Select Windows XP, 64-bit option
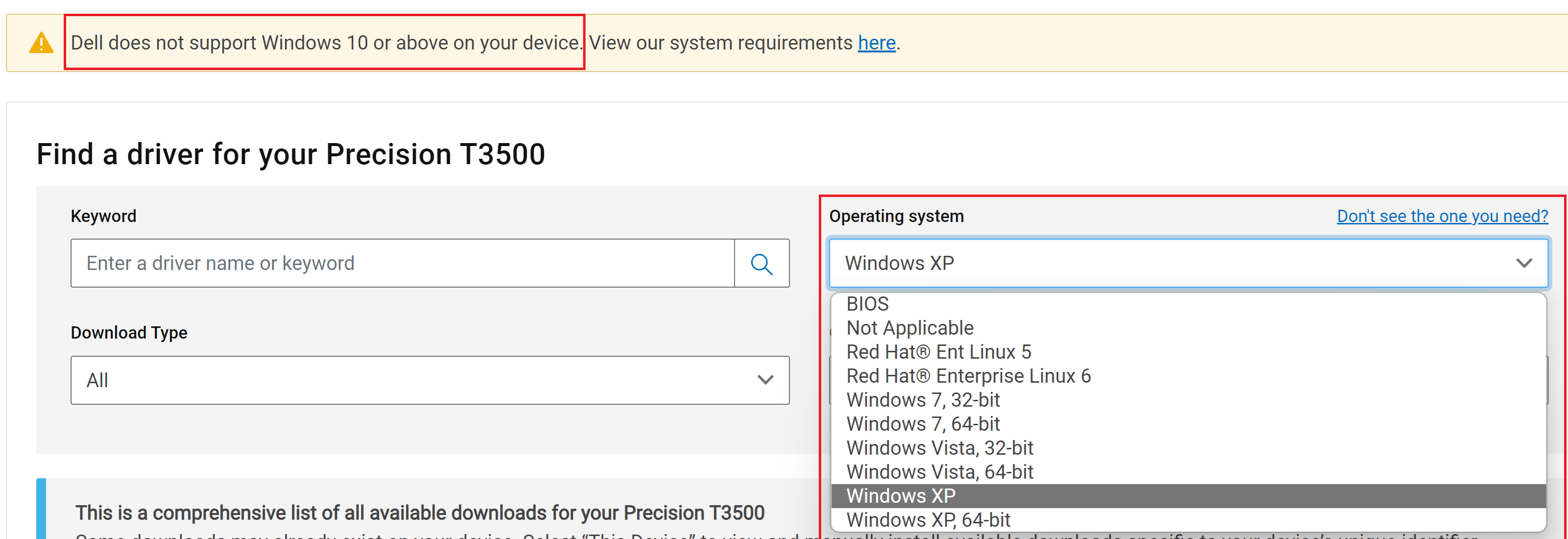1568x539 pixels. pos(1188,520)
